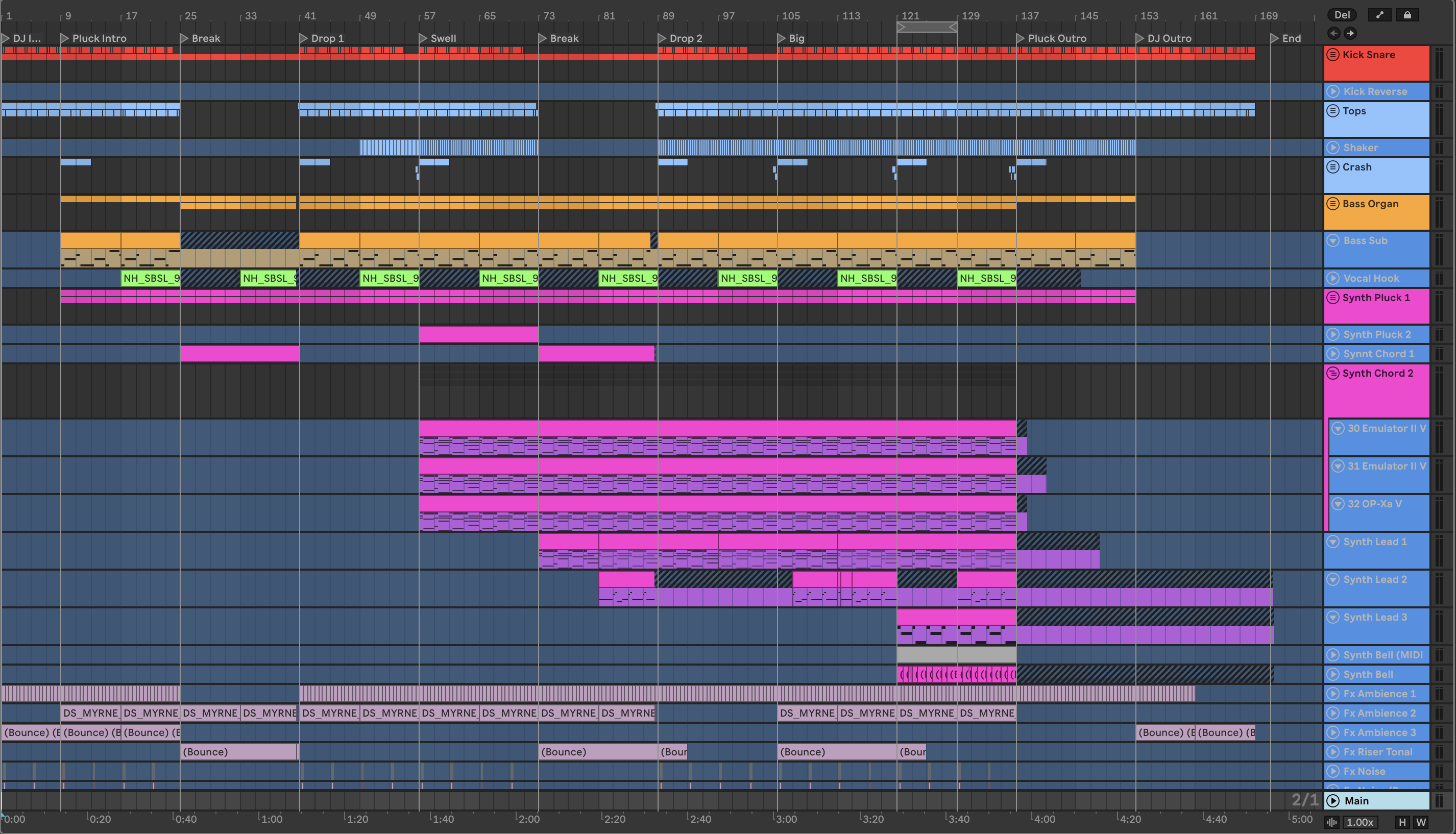This screenshot has width=1456, height=834.
Task: Select the Fx Riser Tonal track header
Action: click(x=1377, y=752)
